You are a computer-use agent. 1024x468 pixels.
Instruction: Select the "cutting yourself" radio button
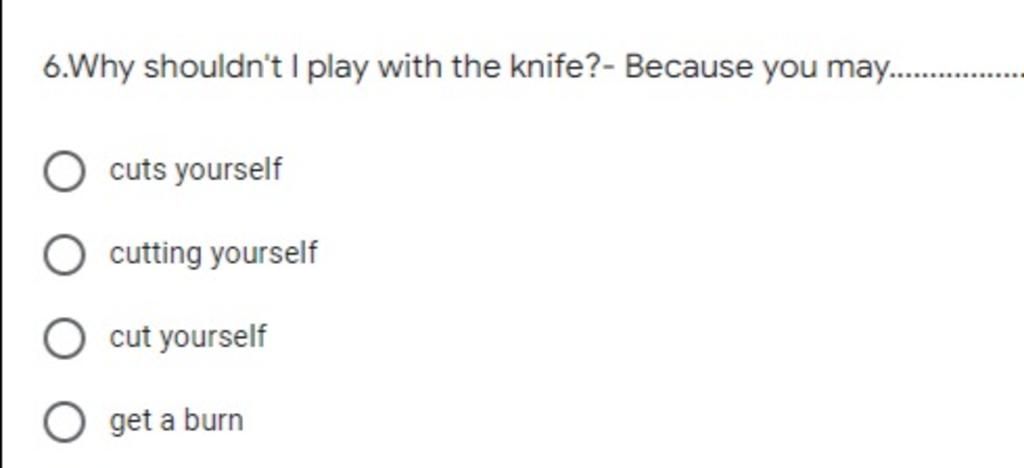64,255
